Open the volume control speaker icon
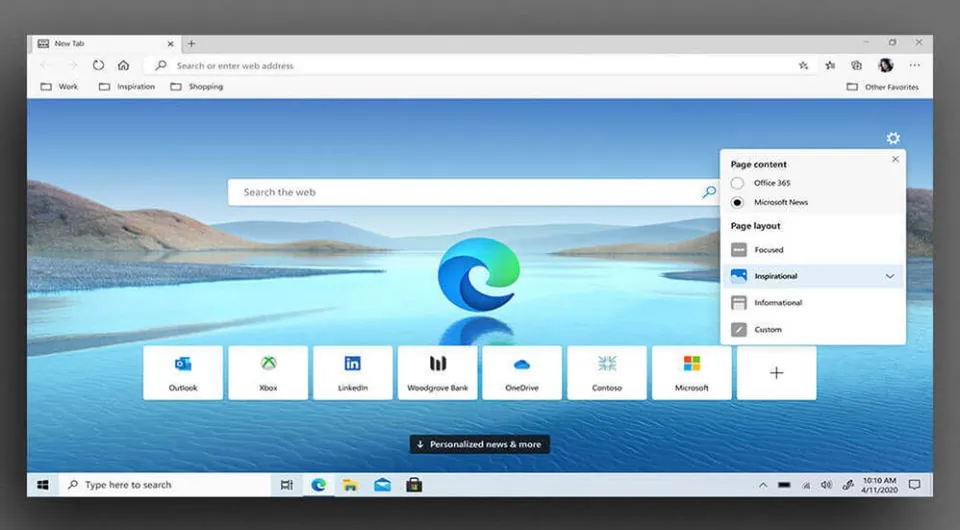 pyautogui.click(x=827, y=485)
